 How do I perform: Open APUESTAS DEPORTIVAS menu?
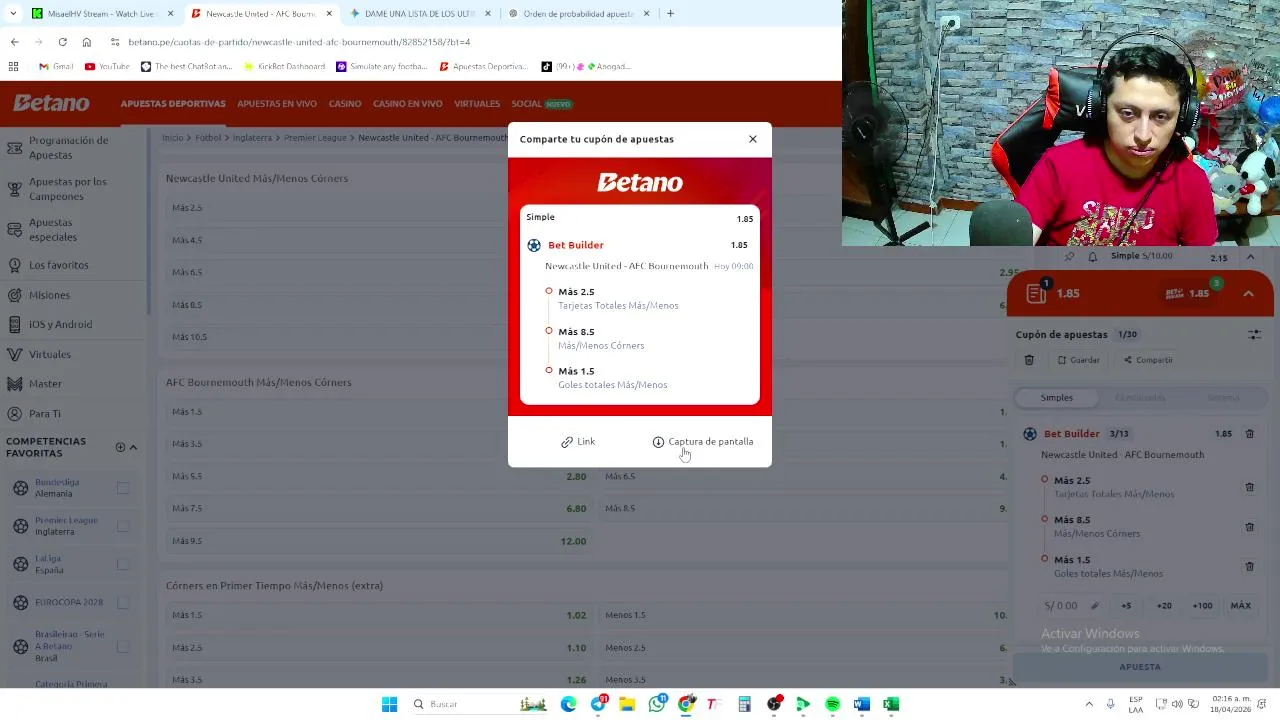(173, 104)
